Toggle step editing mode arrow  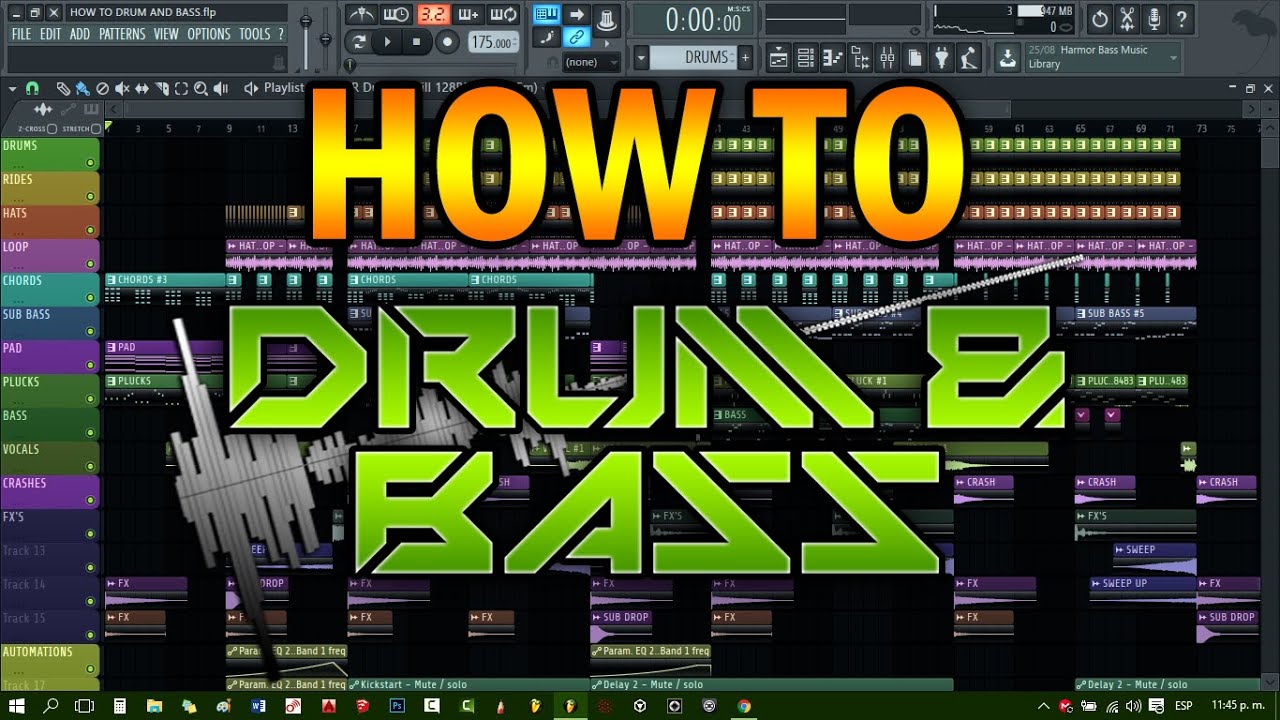(x=576, y=14)
